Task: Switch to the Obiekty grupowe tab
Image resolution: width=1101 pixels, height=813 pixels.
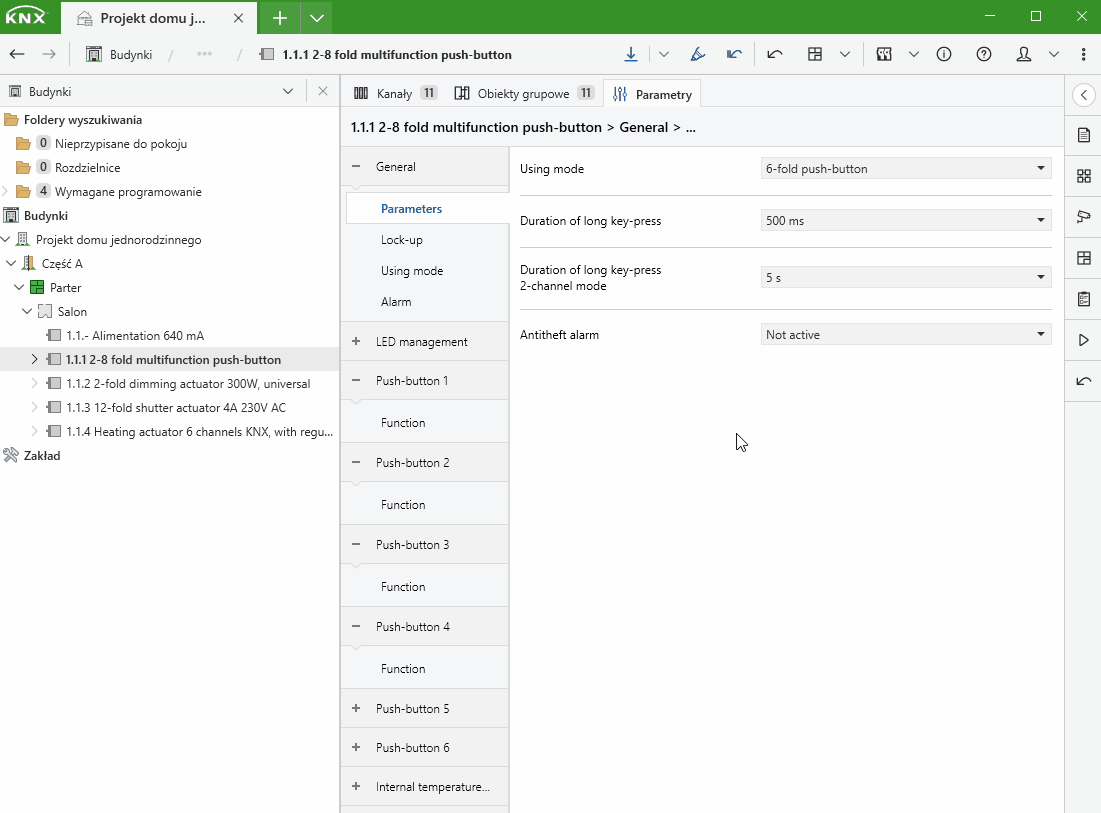Action: click(x=523, y=94)
